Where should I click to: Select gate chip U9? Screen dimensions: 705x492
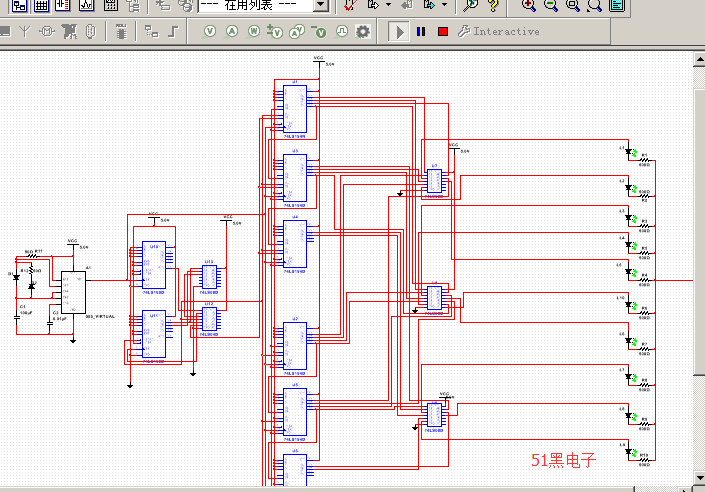point(434,415)
